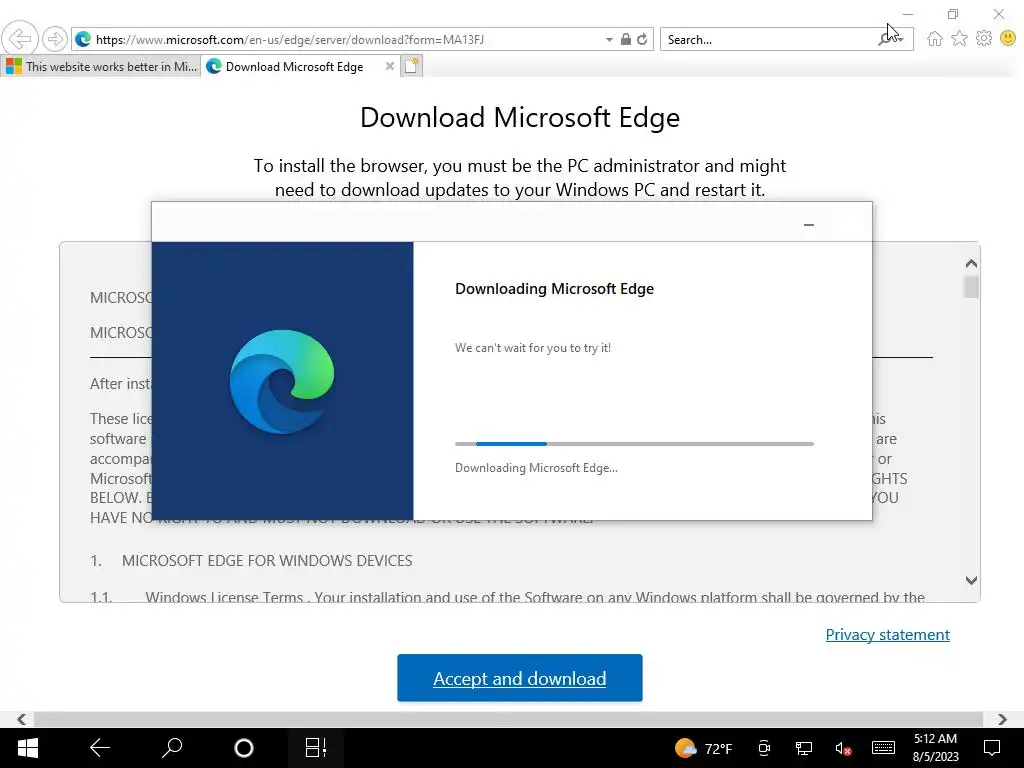Select the Download Microsoft Edge tab
Image resolution: width=1024 pixels, height=768 pixels.
pyautogui.click(x=294, y=67)
